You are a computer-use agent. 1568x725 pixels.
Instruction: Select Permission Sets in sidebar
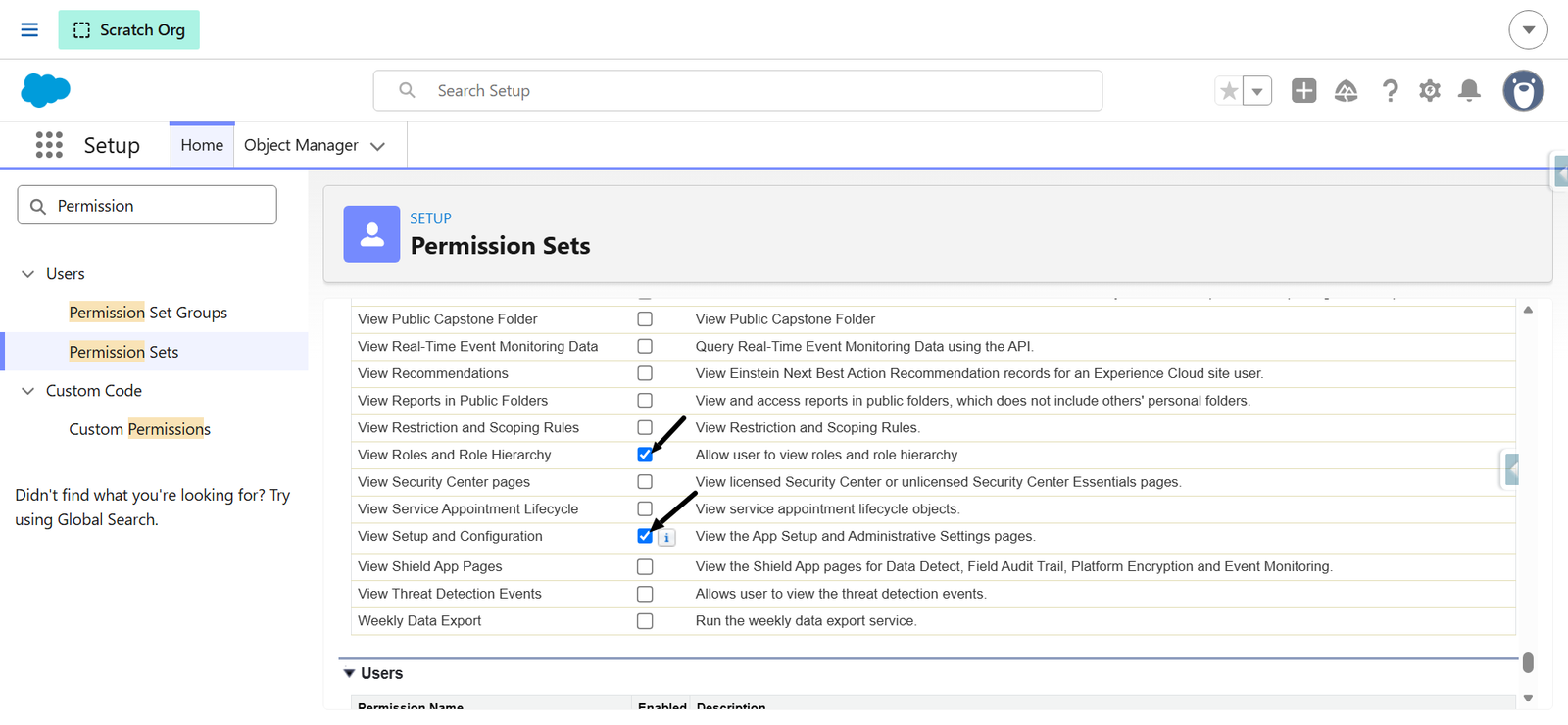tap(123, 352)
